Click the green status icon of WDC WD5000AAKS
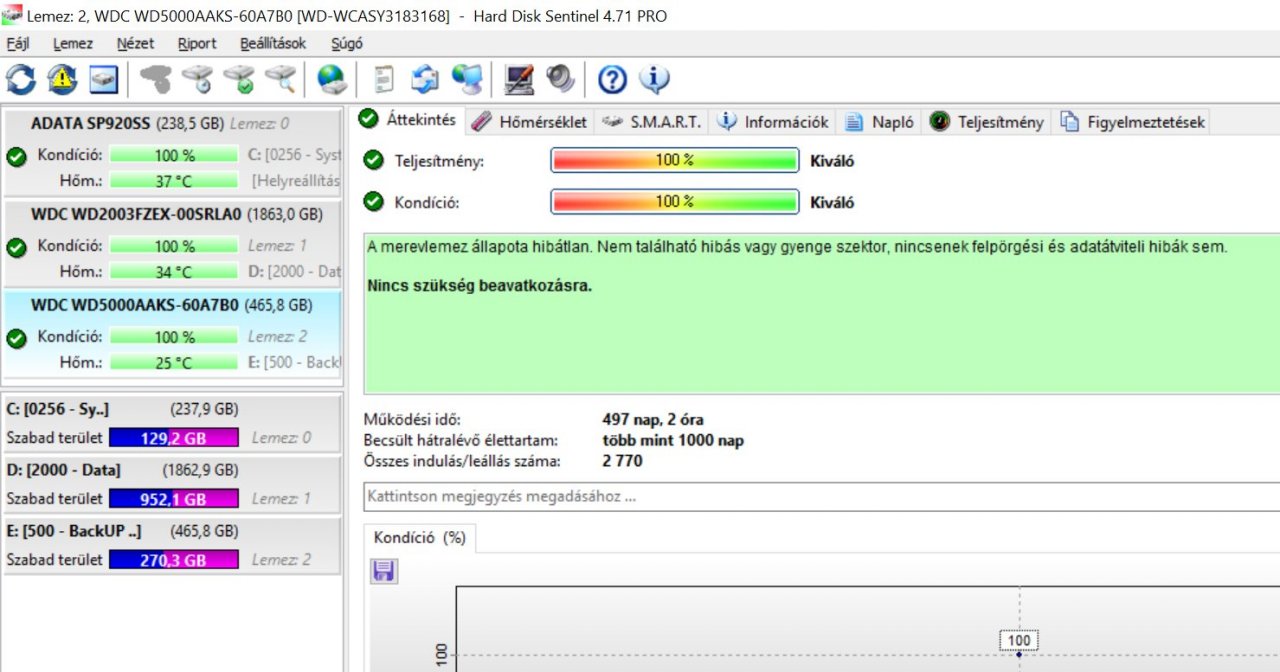 coord(16,339)
